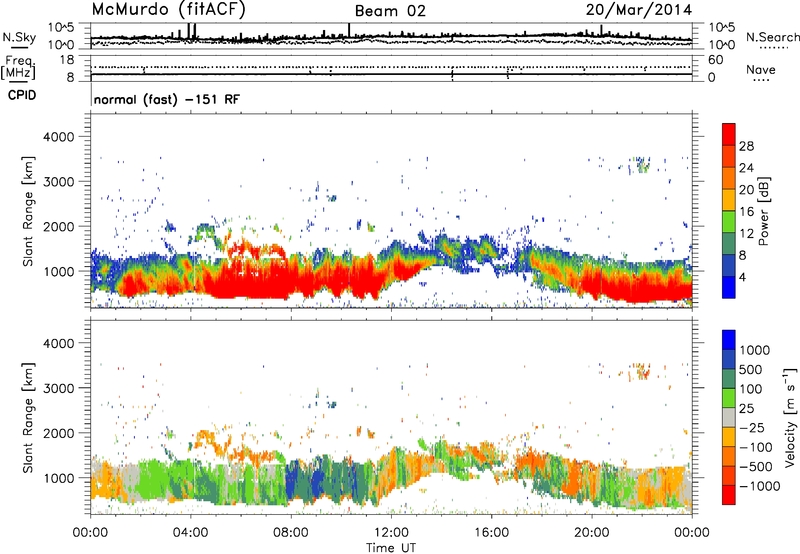
Task: Click the '12:00' time tick label
Action: [x=391, y=533]
